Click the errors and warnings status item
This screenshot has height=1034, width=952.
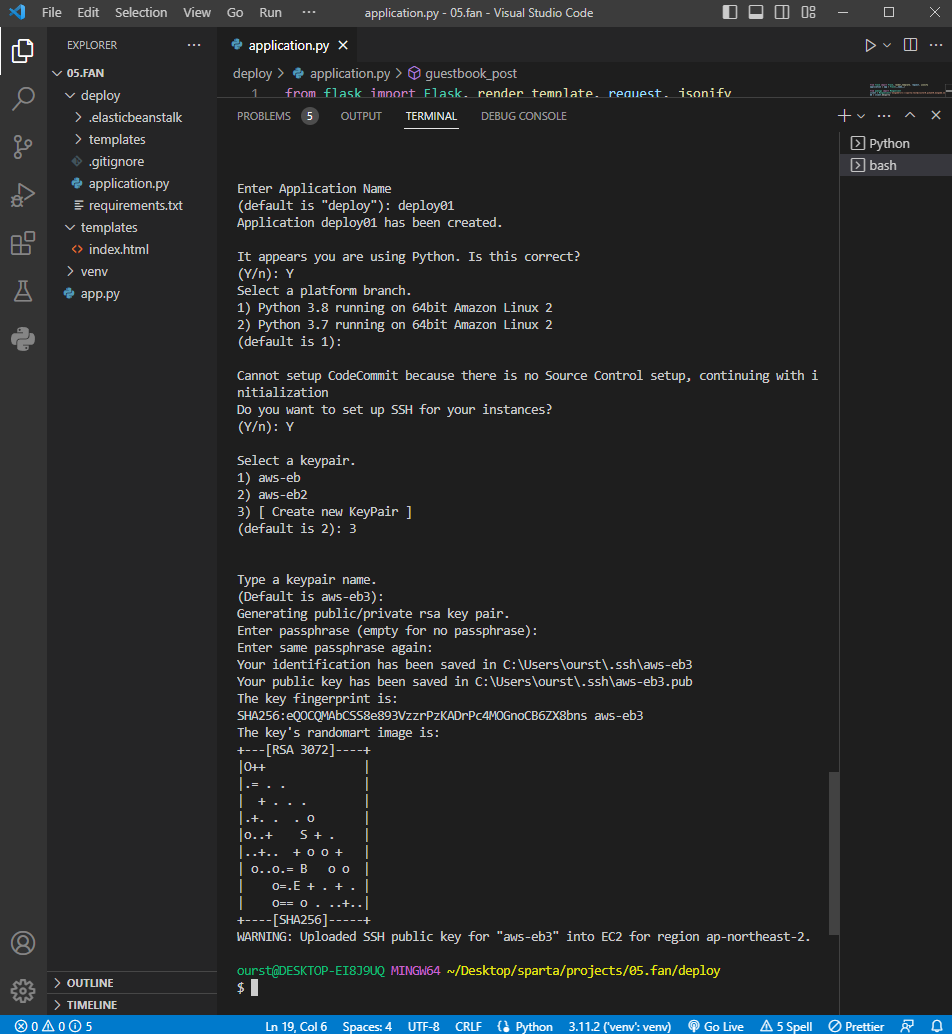pyautogui.click(x=53, y=1026)
